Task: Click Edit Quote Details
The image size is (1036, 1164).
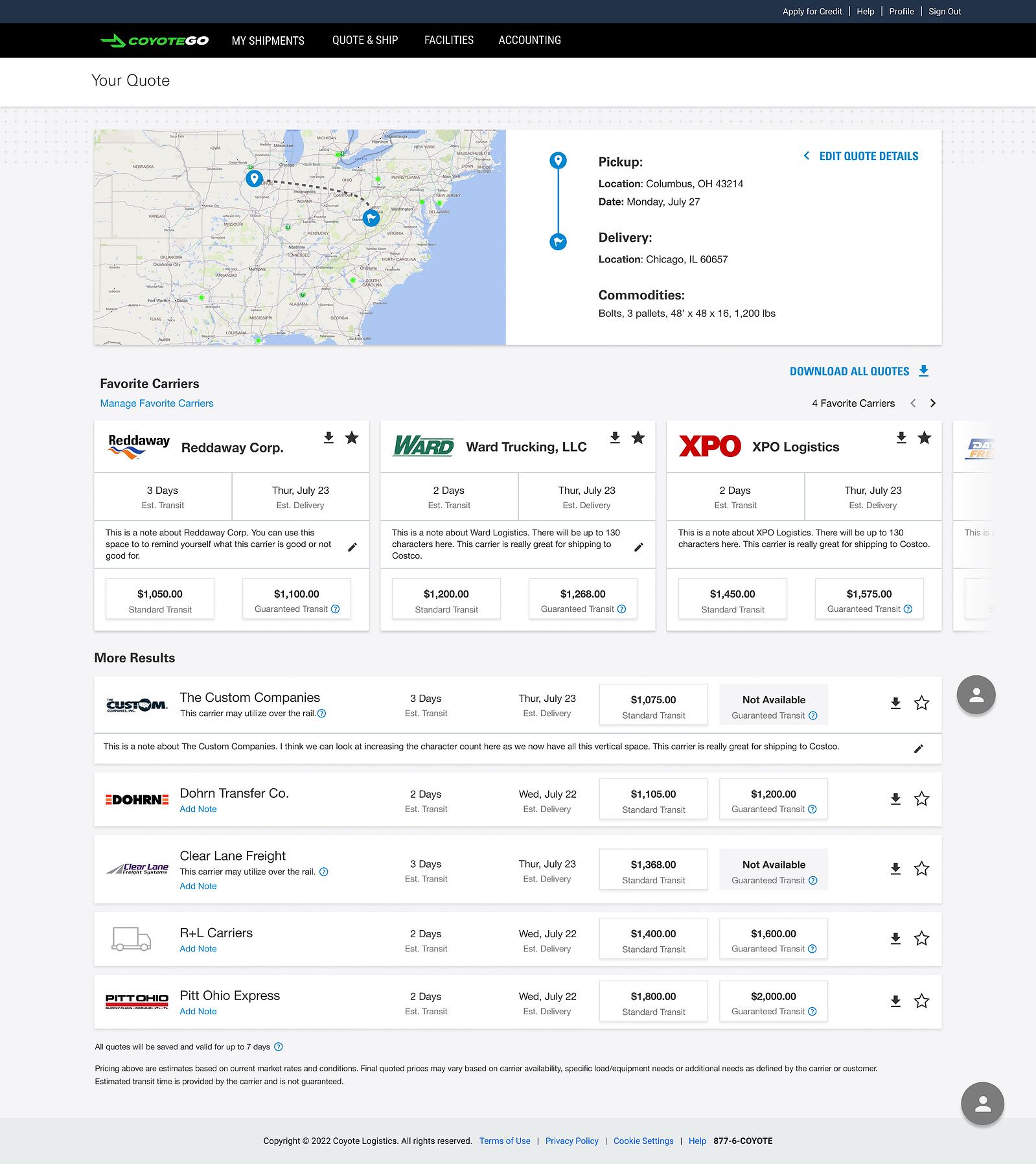Action: 861,156
